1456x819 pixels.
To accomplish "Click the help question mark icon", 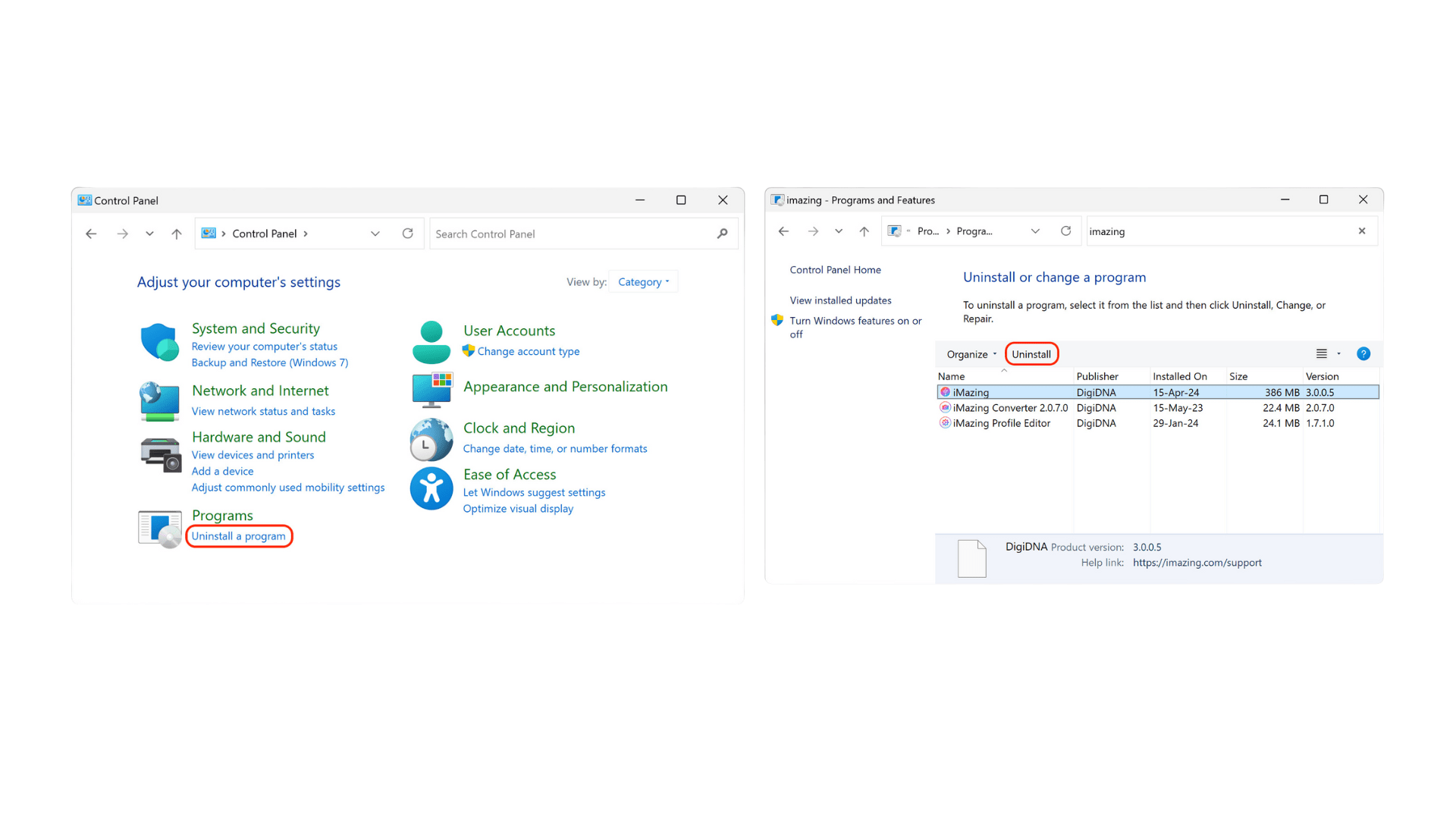I will click(1363, 354).
